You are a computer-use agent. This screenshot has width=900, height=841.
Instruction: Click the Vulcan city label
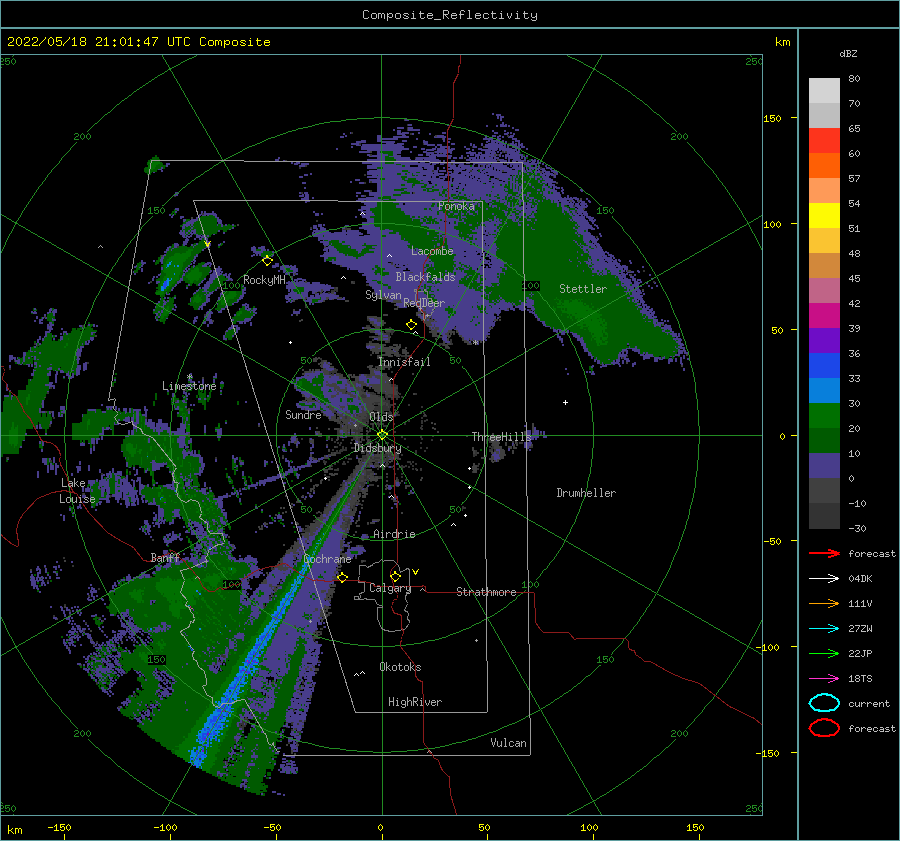(x=508, y=743)
